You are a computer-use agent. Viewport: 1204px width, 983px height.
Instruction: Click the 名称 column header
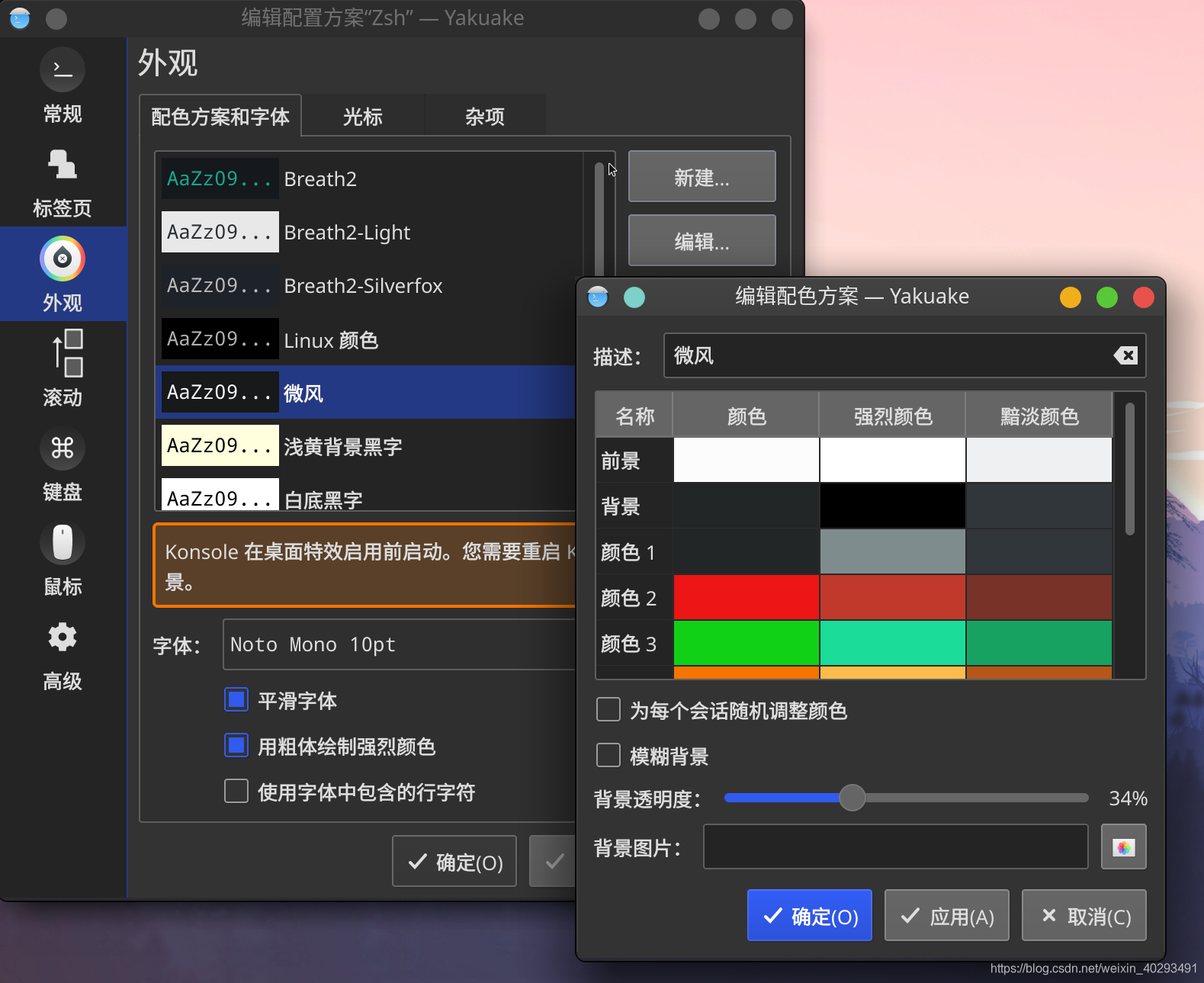pos(634,416)
